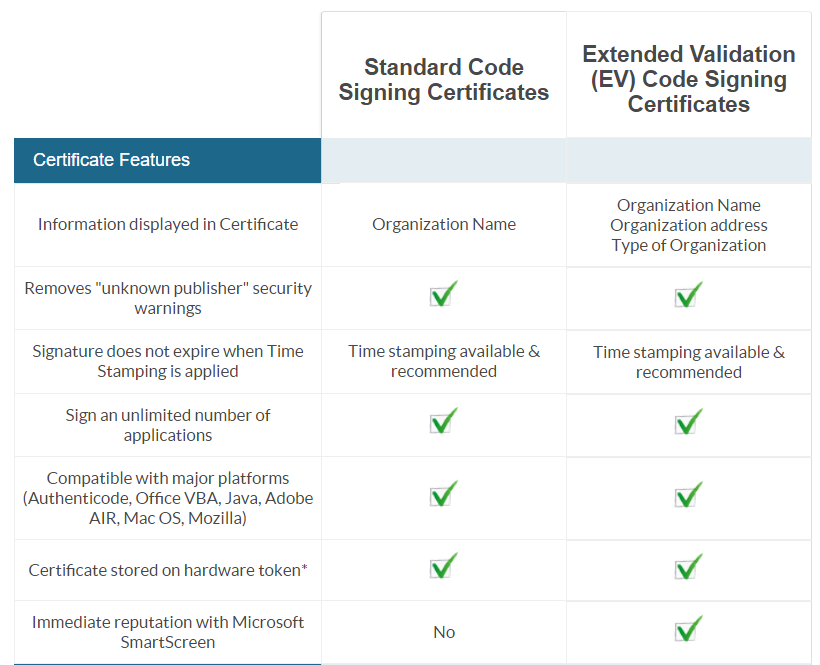Click Standard "Time stamping available & recommended" text
This screenshot has width=820, height=665.
pyautogui.click(x=444, y=361)
